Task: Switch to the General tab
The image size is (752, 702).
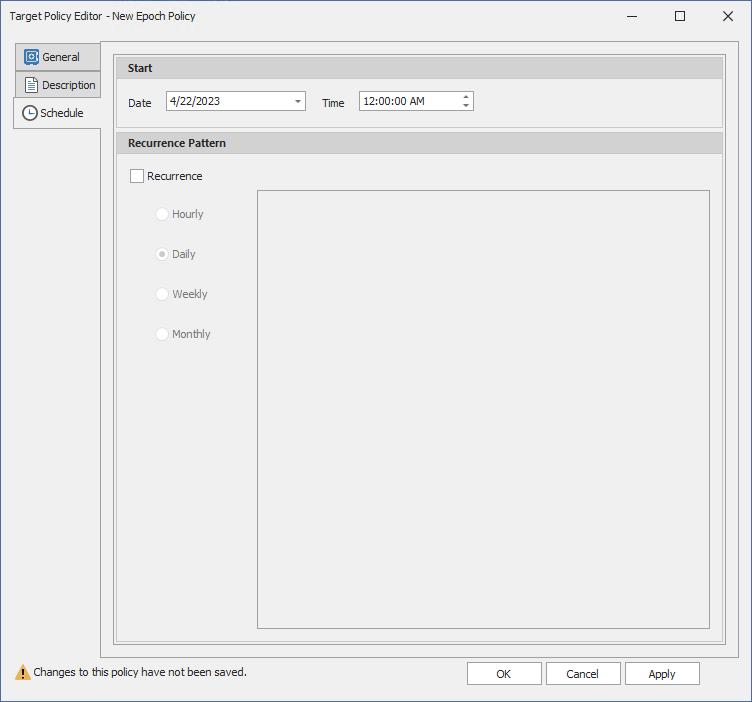Action: (x=60, y=57)
